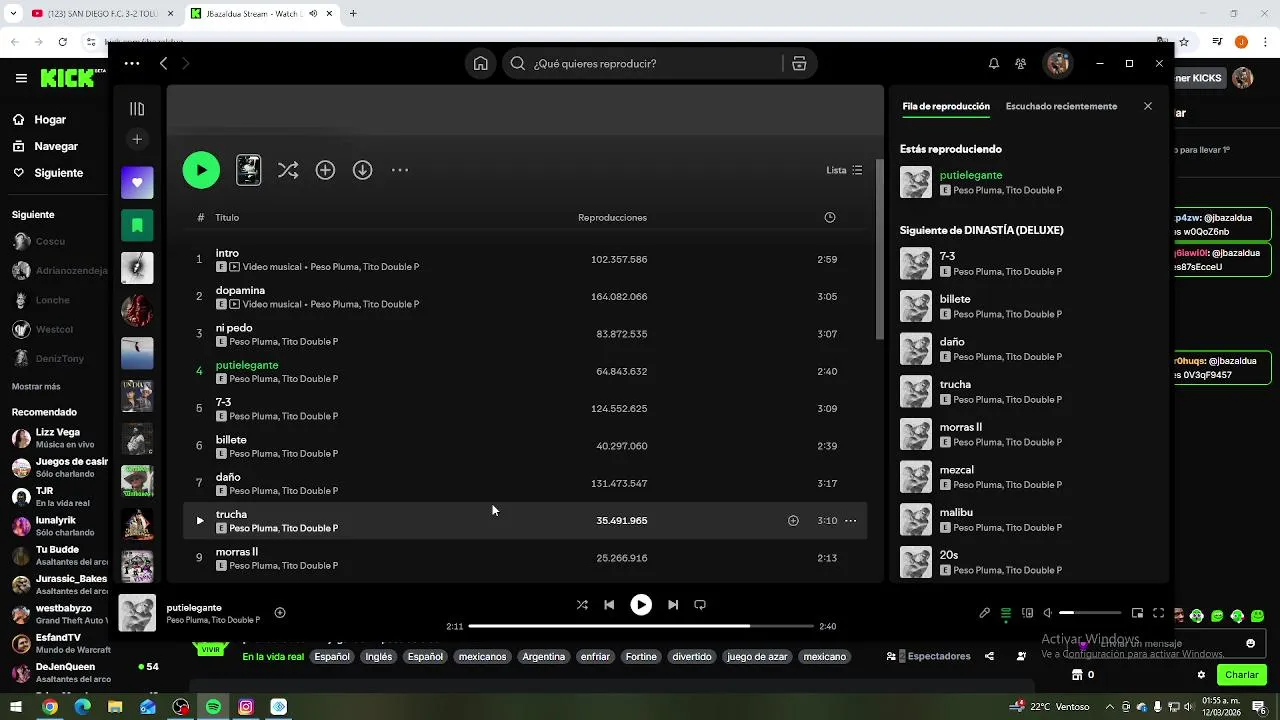This screenshot has width=1280, height=720.
Task: Mute the Spotify volume
Action: coord(1048,613)
